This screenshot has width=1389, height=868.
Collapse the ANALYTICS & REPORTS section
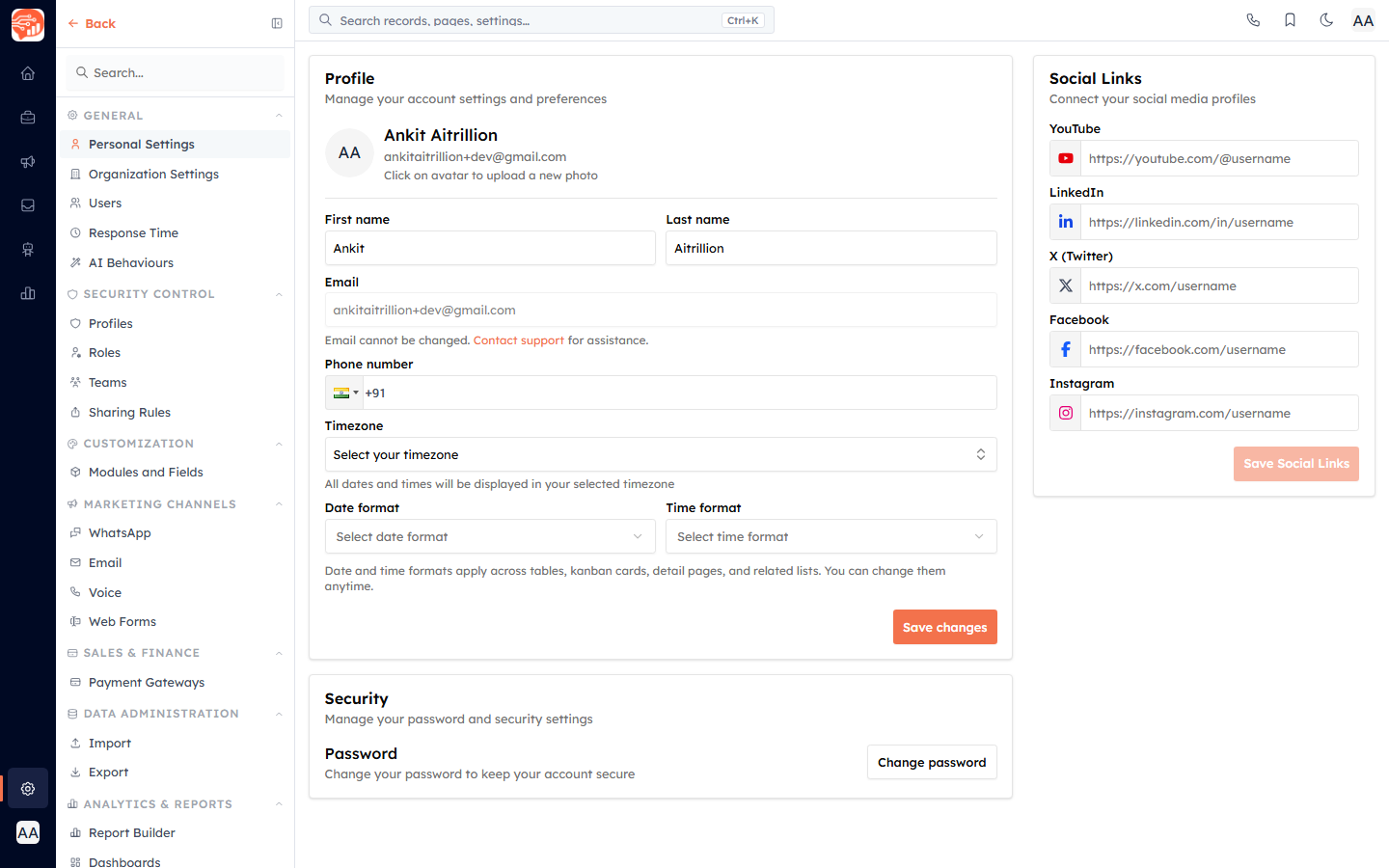[279, 804]
